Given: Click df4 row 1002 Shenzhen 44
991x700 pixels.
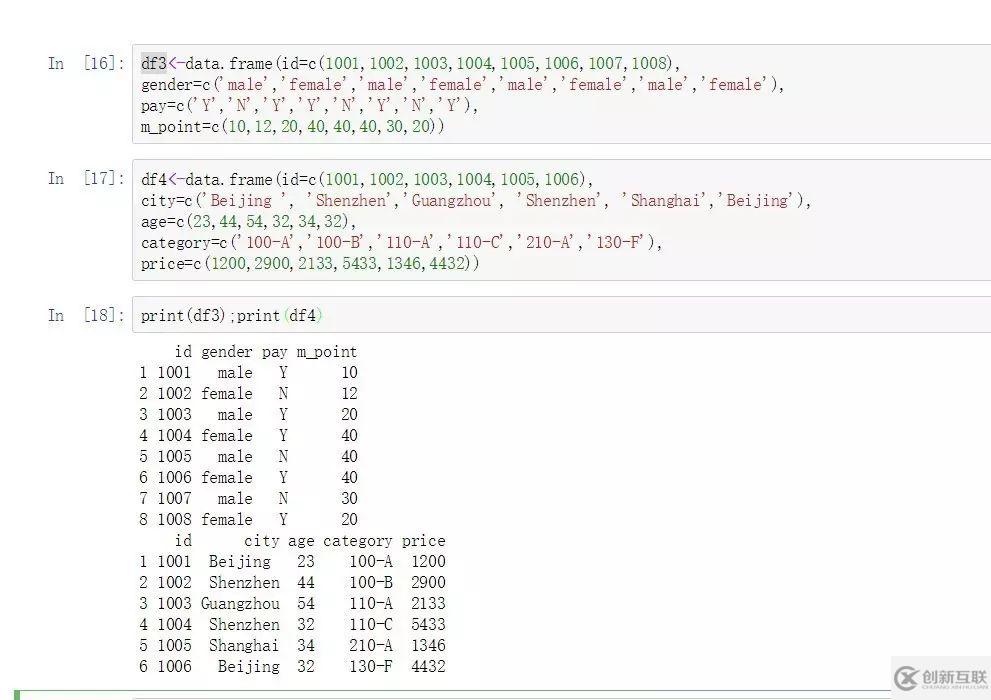Looking at the screenshot, I should pos(293,582).
